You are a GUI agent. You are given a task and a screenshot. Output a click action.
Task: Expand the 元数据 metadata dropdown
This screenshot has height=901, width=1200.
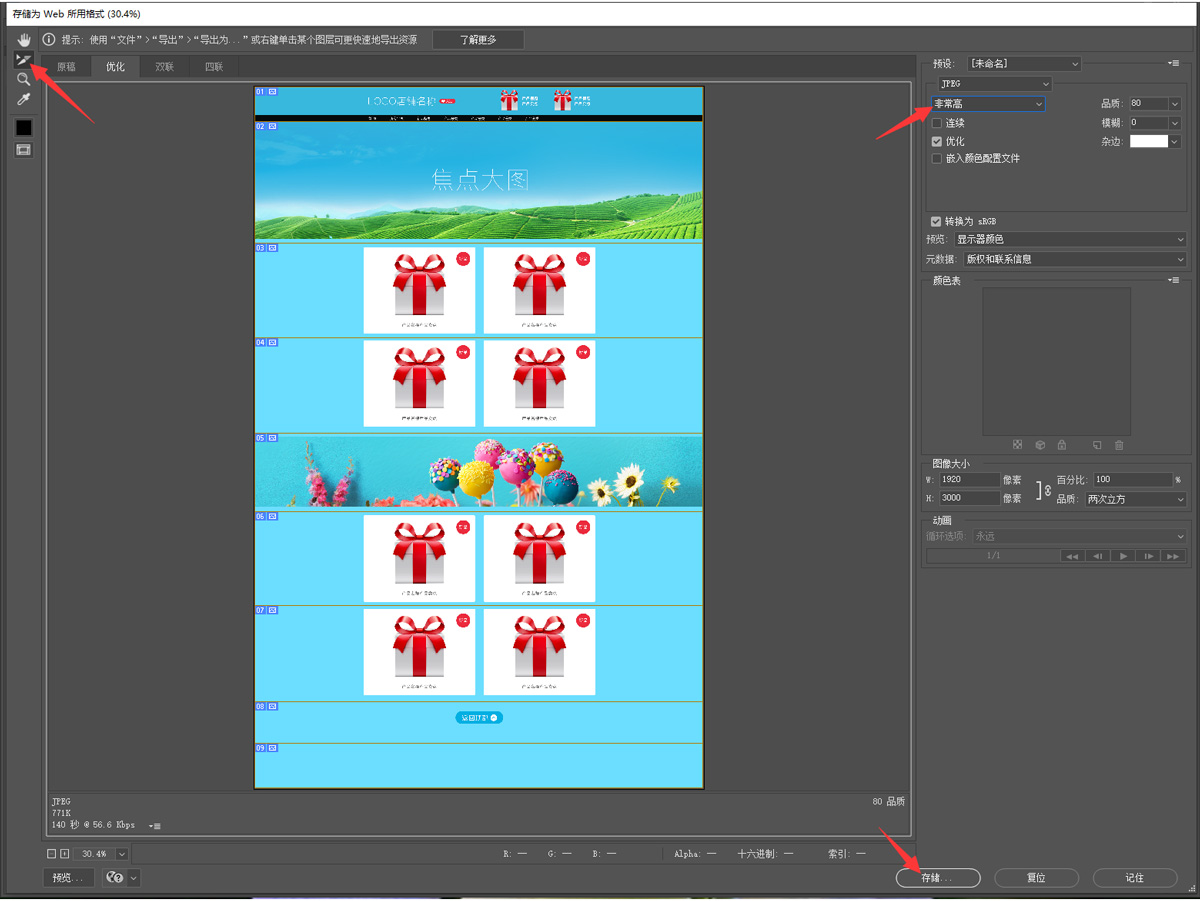point(1071,259)
